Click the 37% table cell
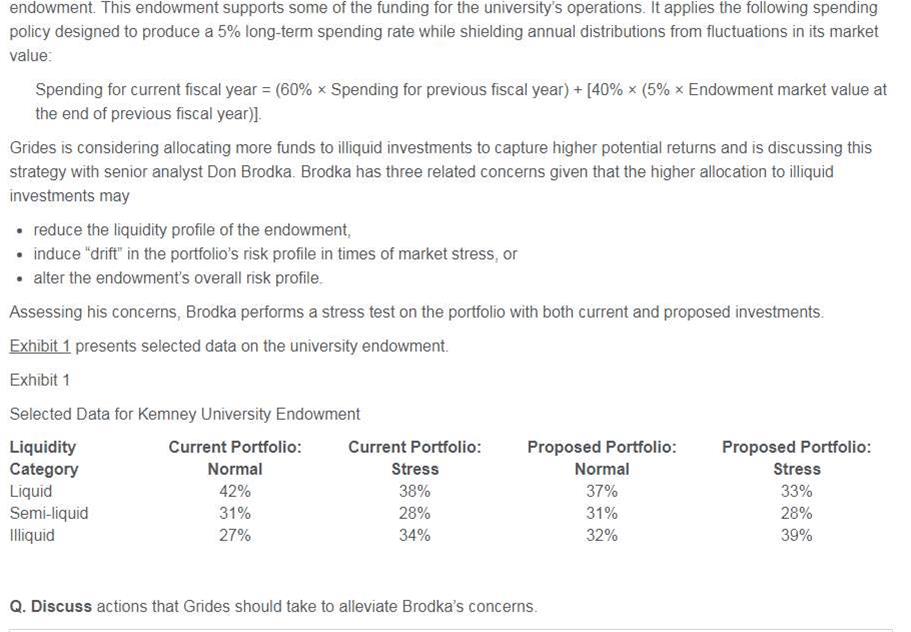Screen dimensions: 911x632 (601, 491)
